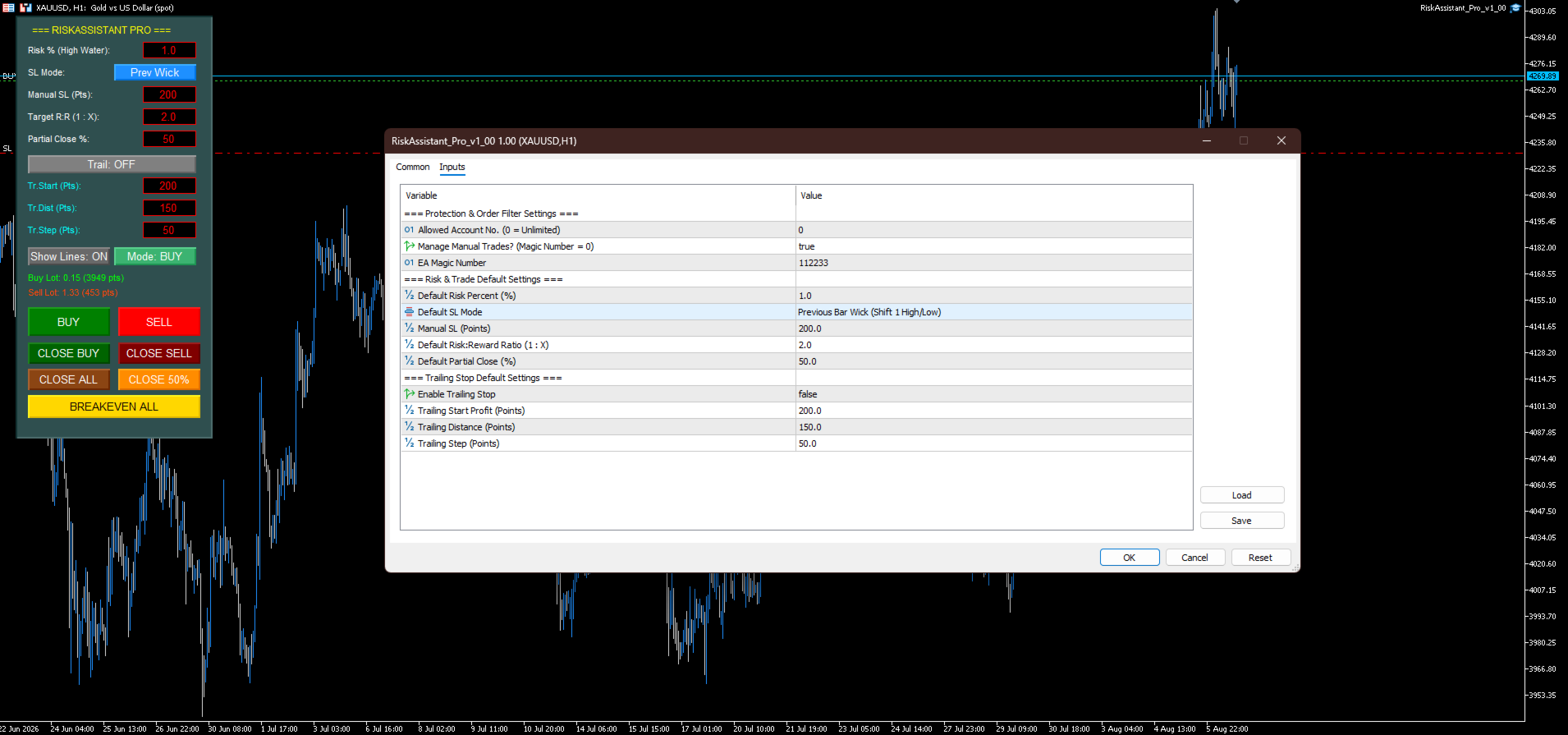
Task: Load a preset with the Load button
Action: pyautogui.click(x=1242, y=495)
